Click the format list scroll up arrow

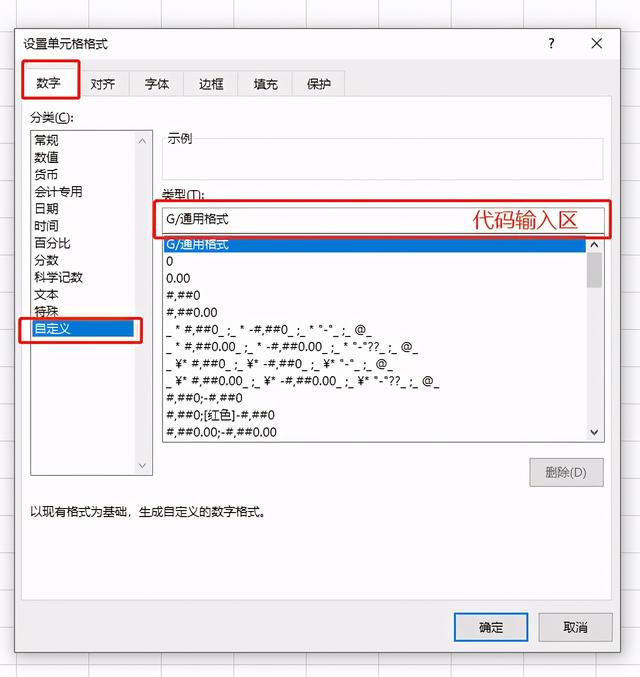[595, 245]
